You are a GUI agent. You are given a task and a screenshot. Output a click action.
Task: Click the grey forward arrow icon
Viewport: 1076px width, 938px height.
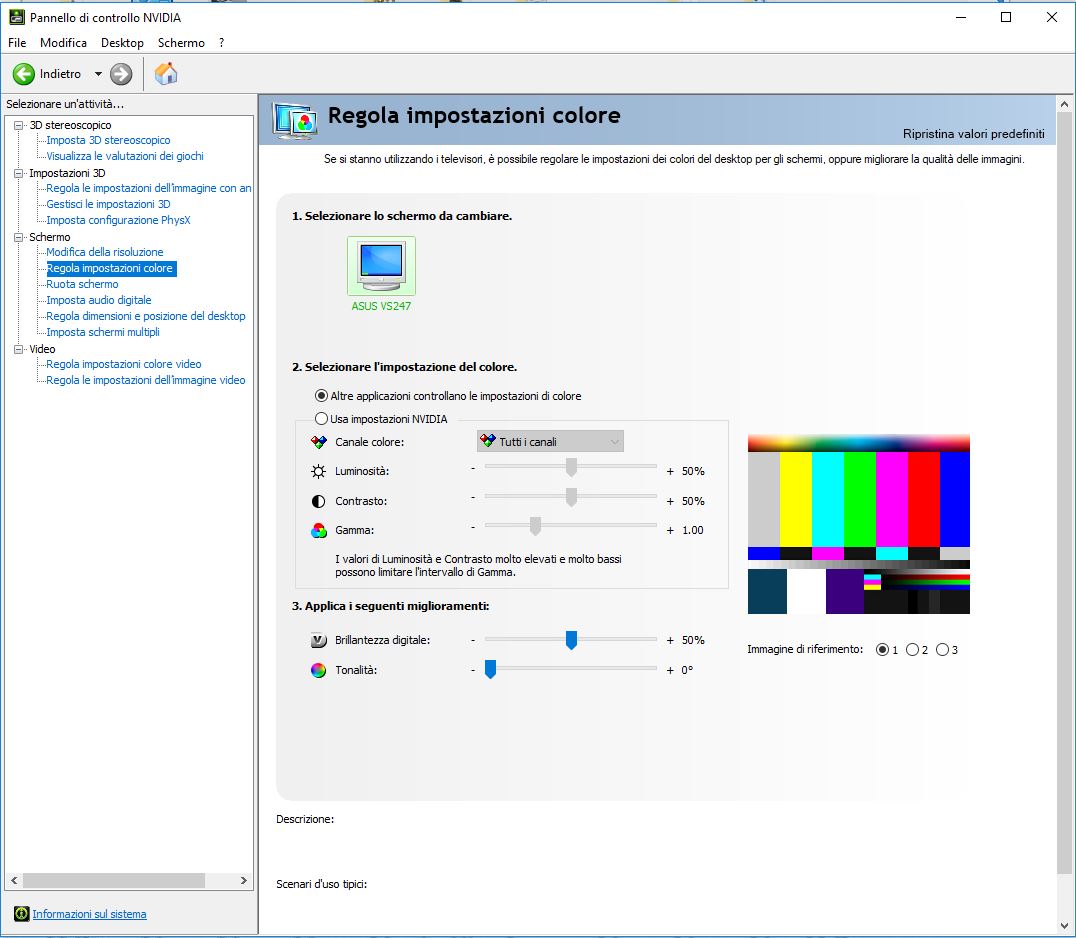(121, 74)
